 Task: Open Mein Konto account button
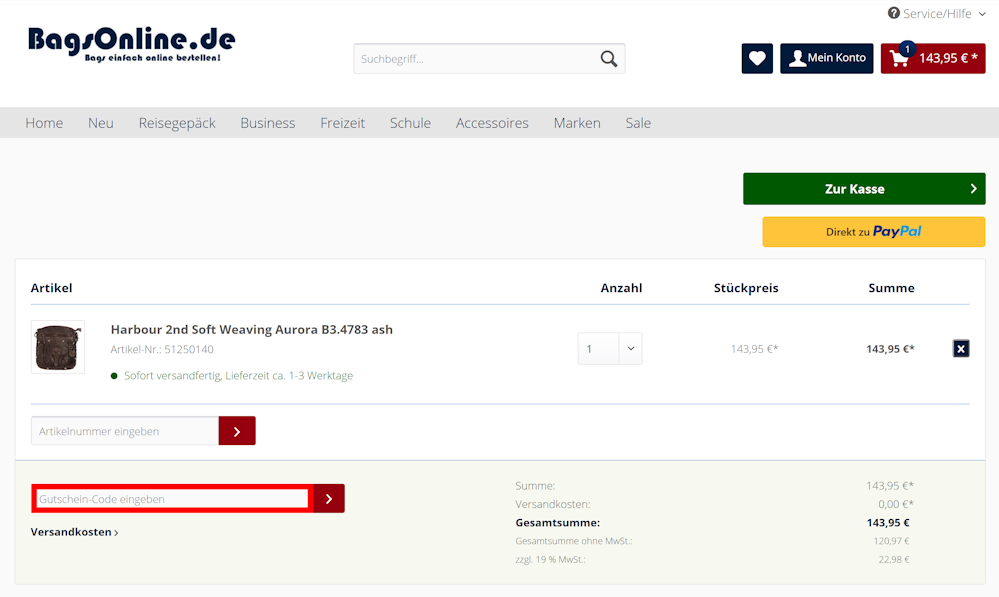pyautogui.click(x=826, y=59)
